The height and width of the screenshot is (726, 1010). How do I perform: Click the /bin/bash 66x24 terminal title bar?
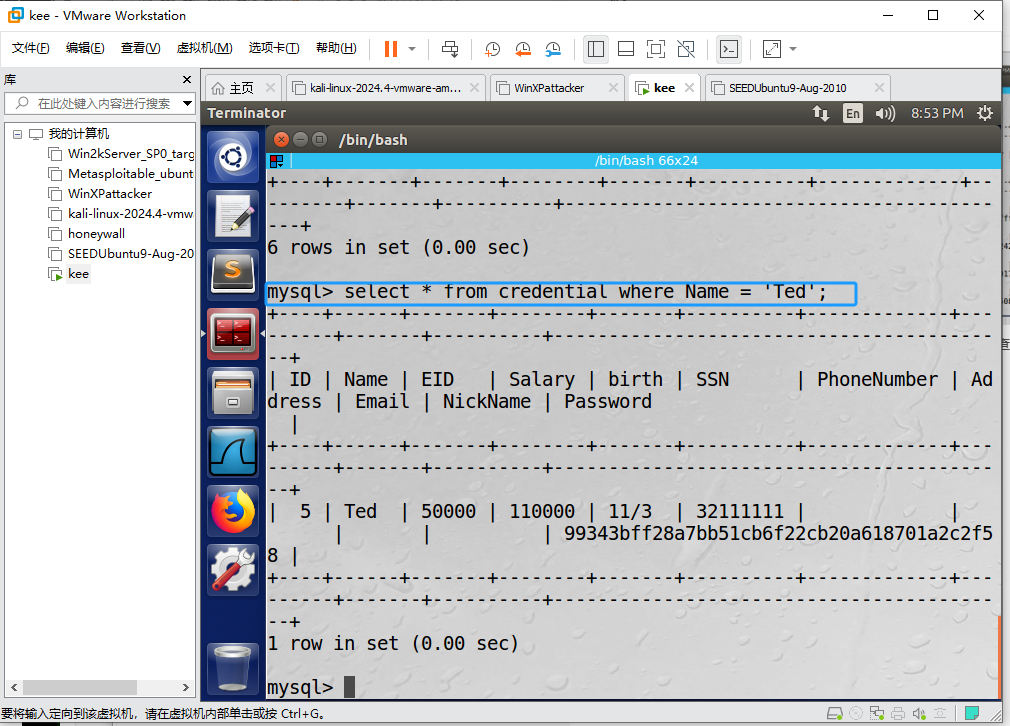pos(646,161)
